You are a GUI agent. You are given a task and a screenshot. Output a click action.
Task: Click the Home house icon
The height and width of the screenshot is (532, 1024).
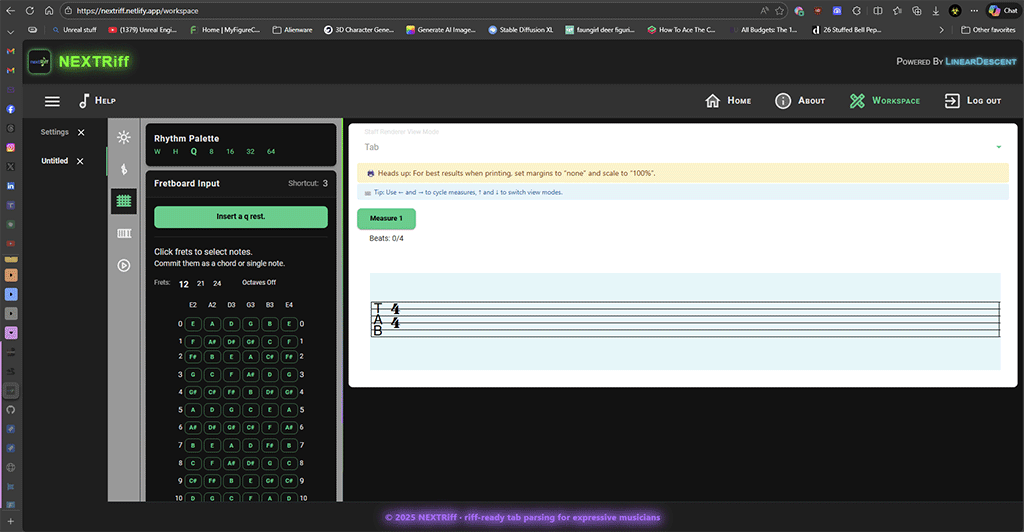click(713, 101)
